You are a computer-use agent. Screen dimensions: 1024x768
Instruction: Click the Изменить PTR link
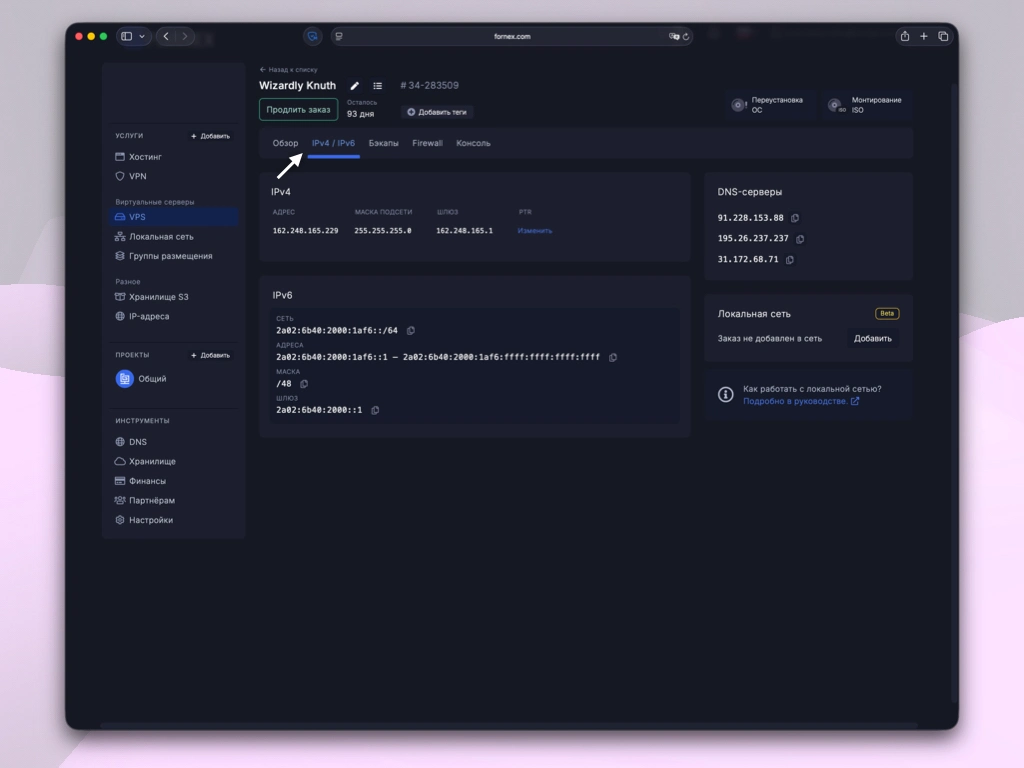[x=534, y=231]
